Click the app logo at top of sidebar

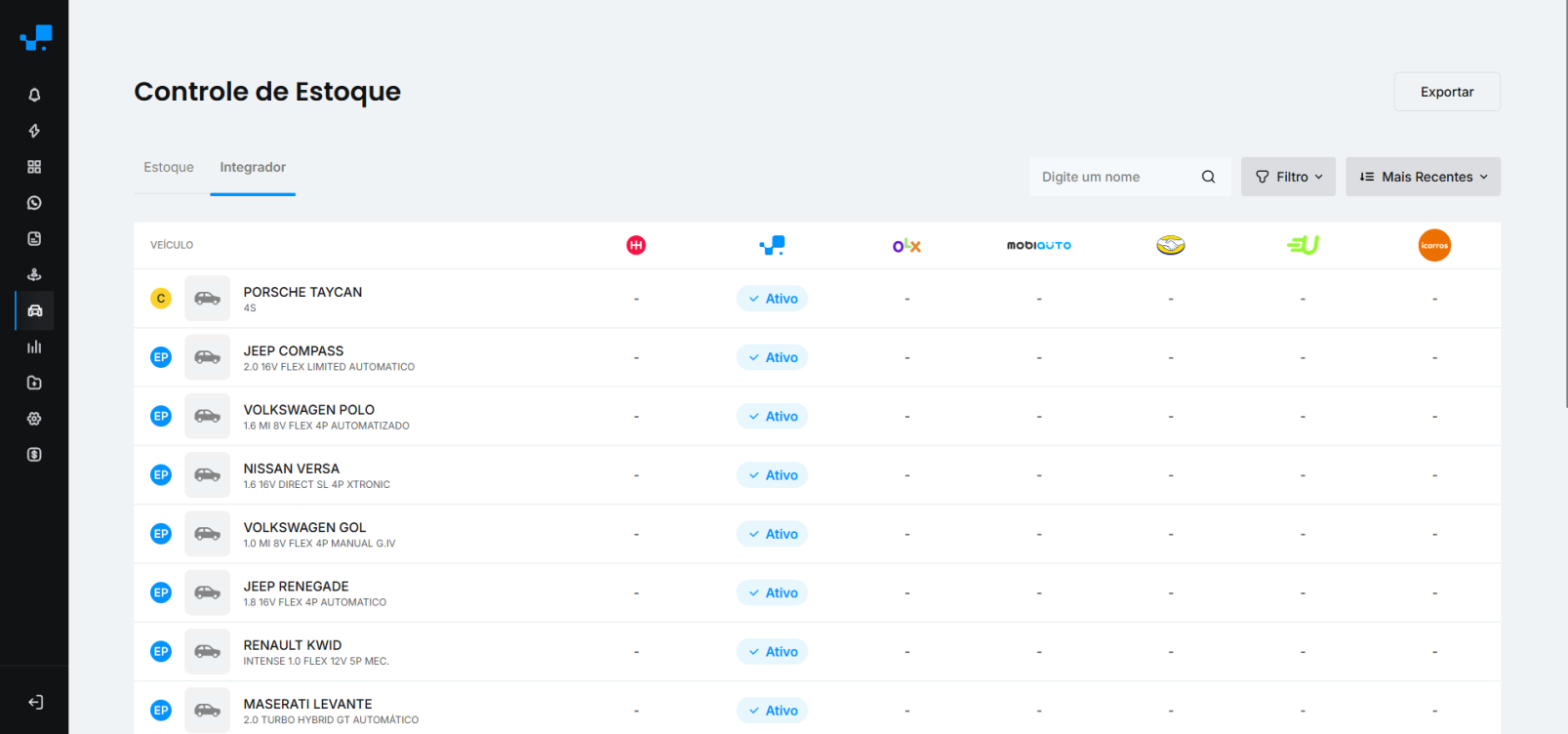coord(36,38)
